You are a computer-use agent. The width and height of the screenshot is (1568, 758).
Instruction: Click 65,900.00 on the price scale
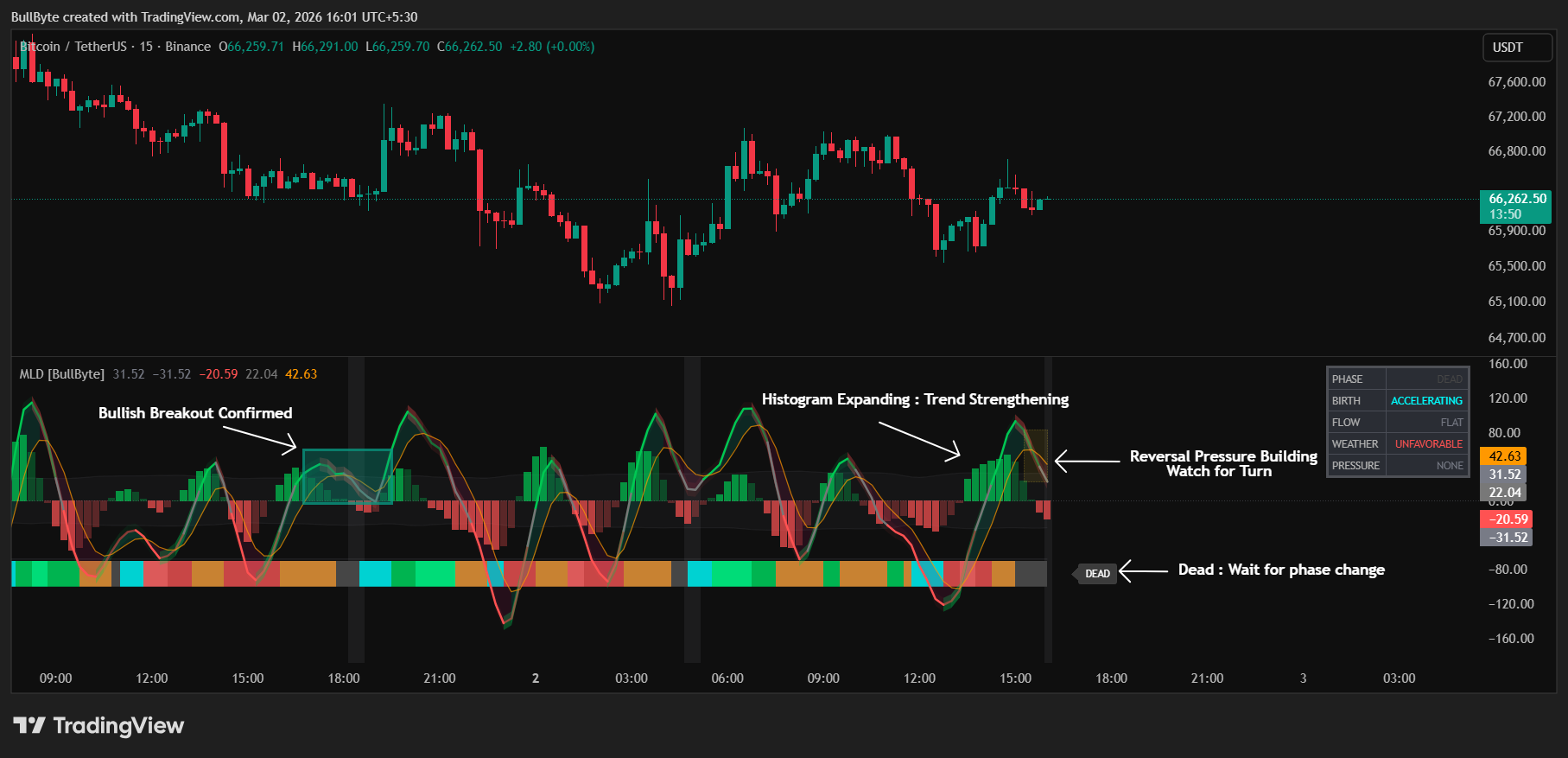(x=1517, y=231)
